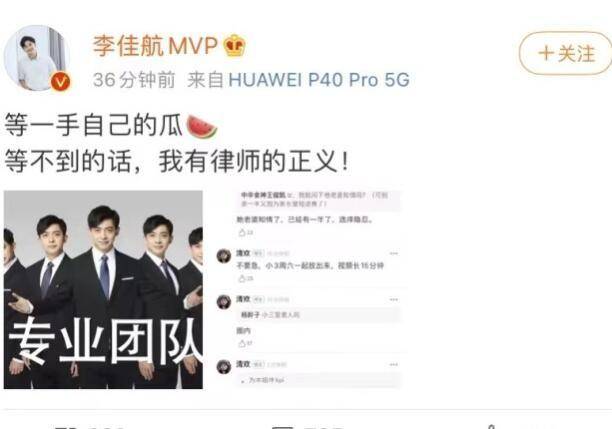Viewport: 612px width, 429px height.
Task: Click the HUAWEI P40 Pro 5G source link
Action: (319, 80)
